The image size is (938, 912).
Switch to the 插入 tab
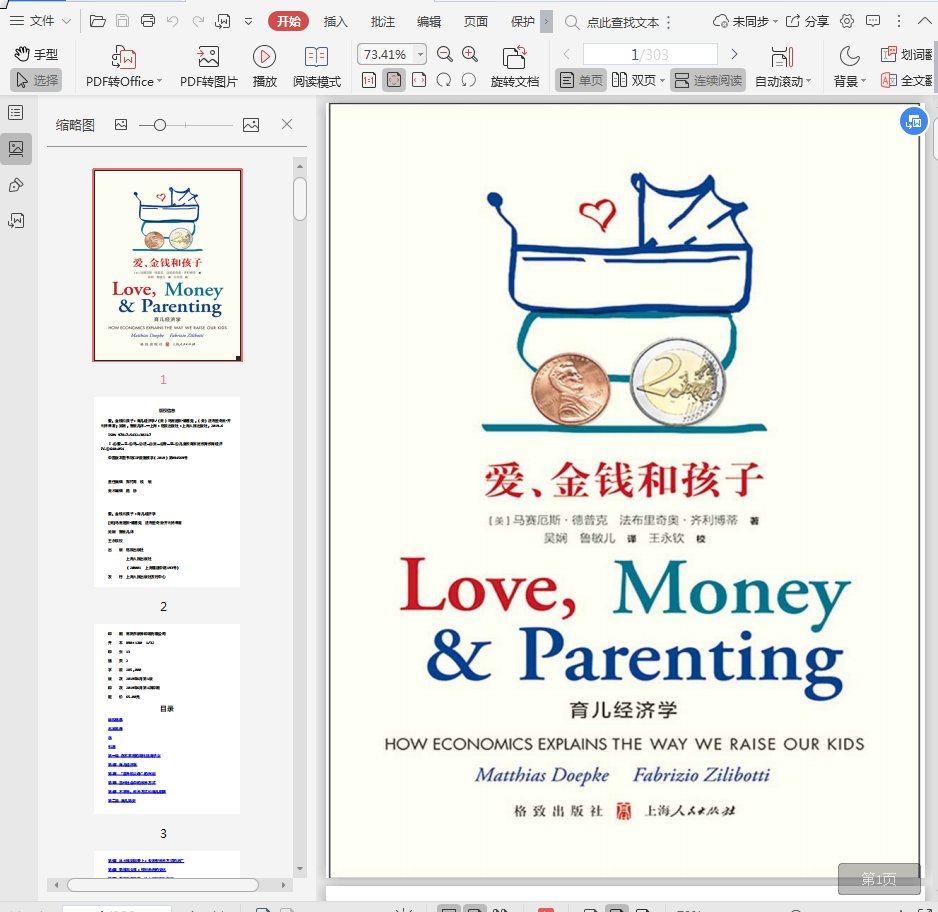point(336,21)
